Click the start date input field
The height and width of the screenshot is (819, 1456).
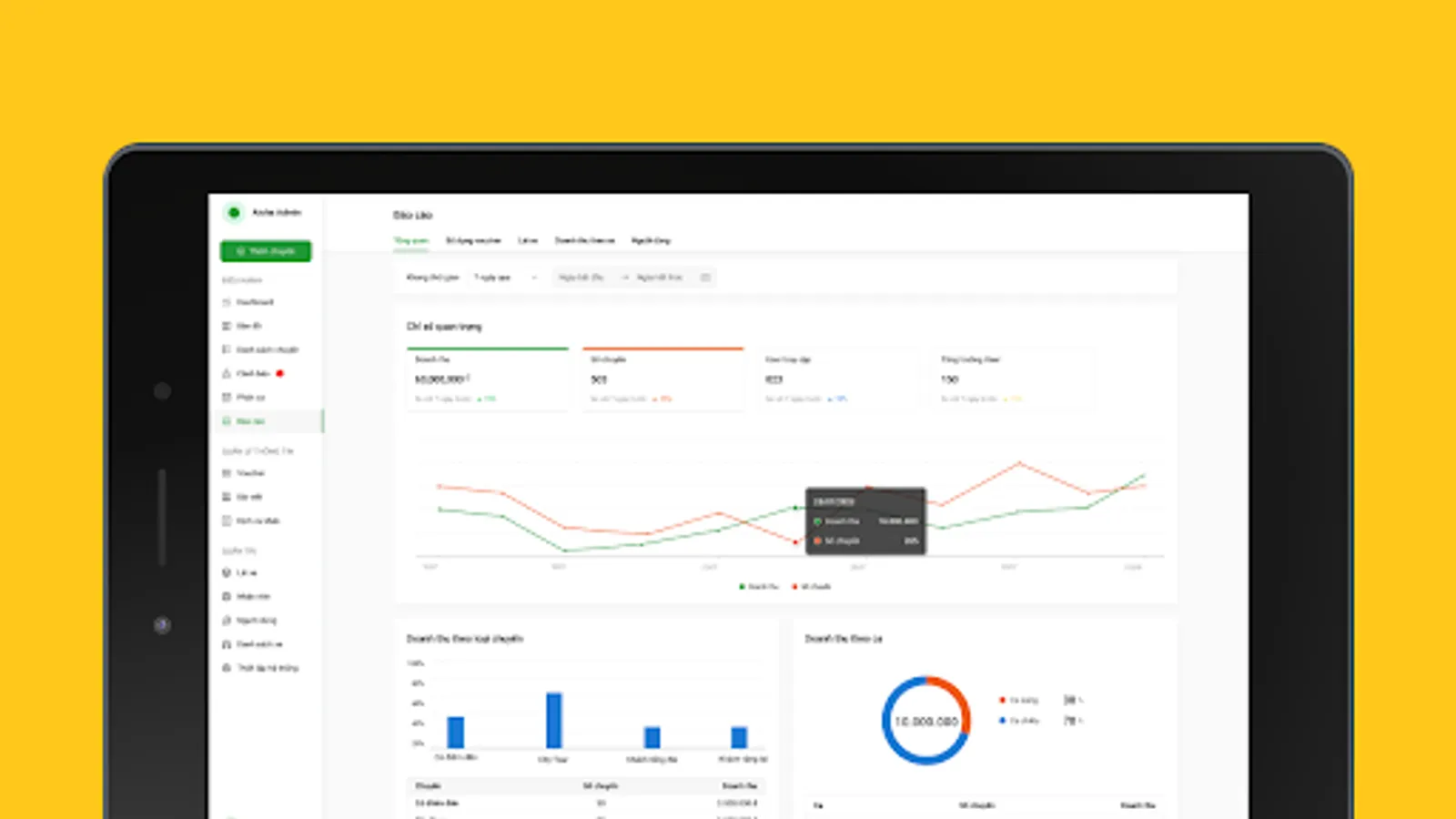(582, 278)
